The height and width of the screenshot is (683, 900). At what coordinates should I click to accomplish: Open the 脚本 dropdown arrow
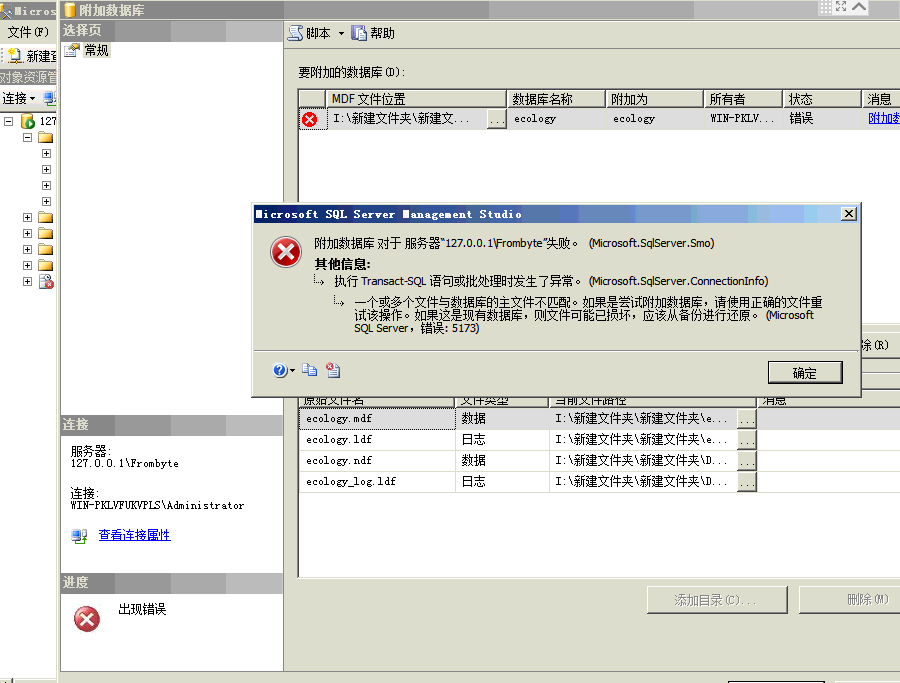click(341, 33)
